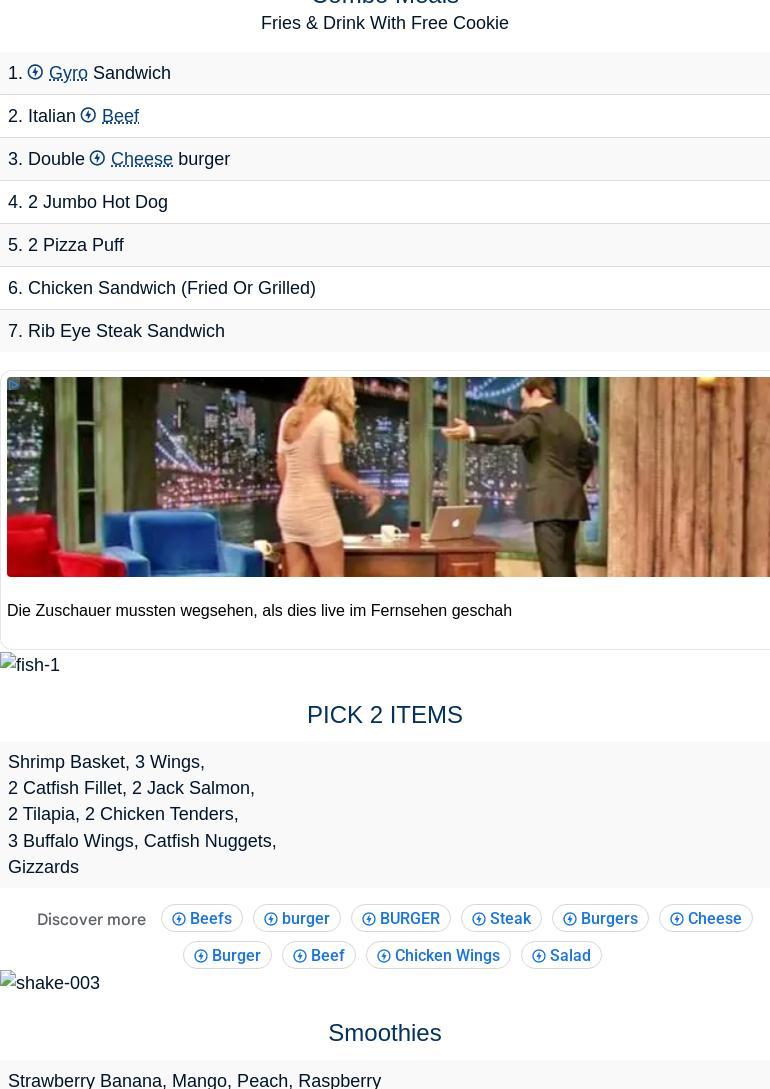
Task: Open the Beef underlined link
Action: (x=120, y=116)
